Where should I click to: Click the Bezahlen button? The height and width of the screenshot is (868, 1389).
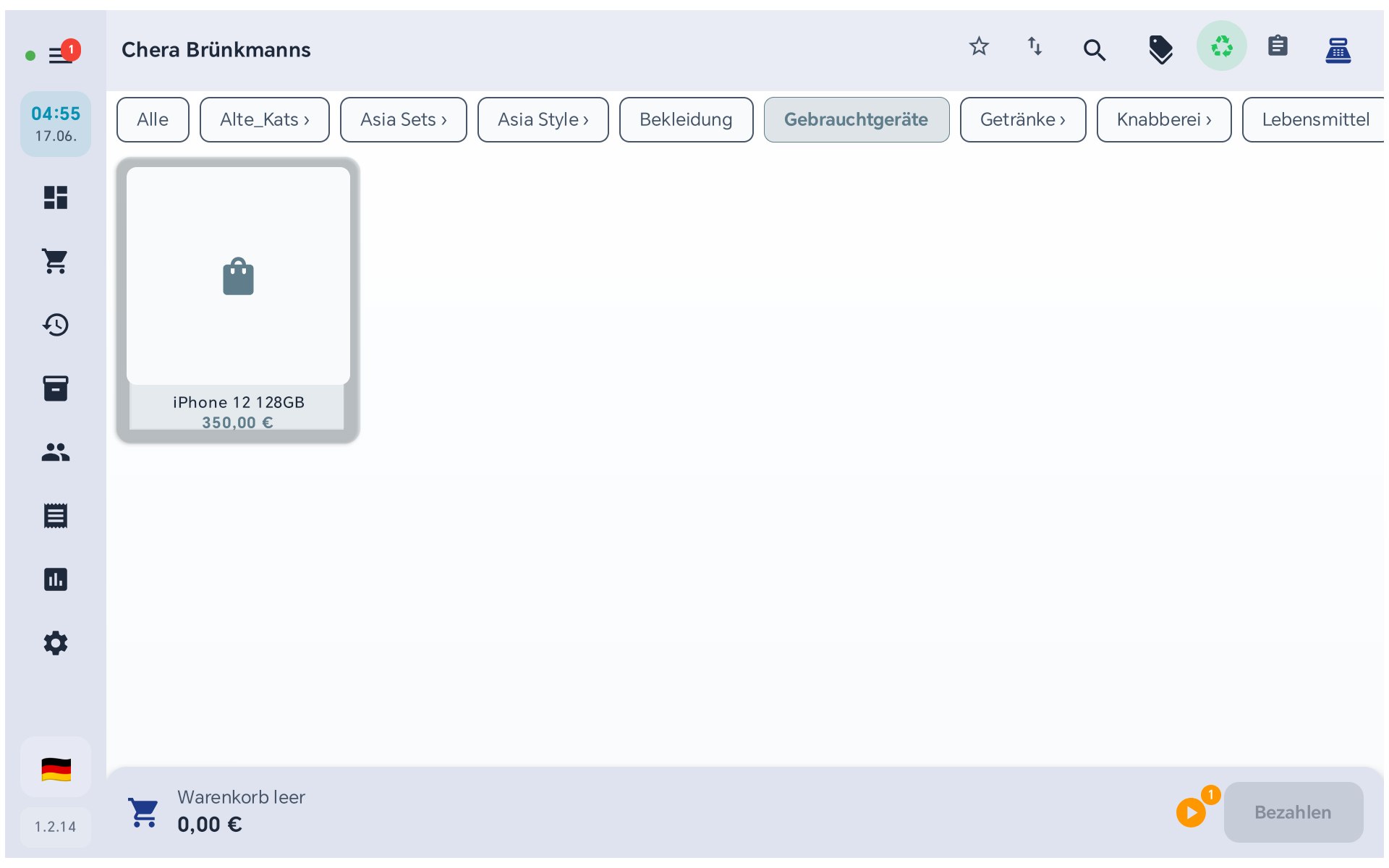pyautogui.click(x=1293, y=812)
